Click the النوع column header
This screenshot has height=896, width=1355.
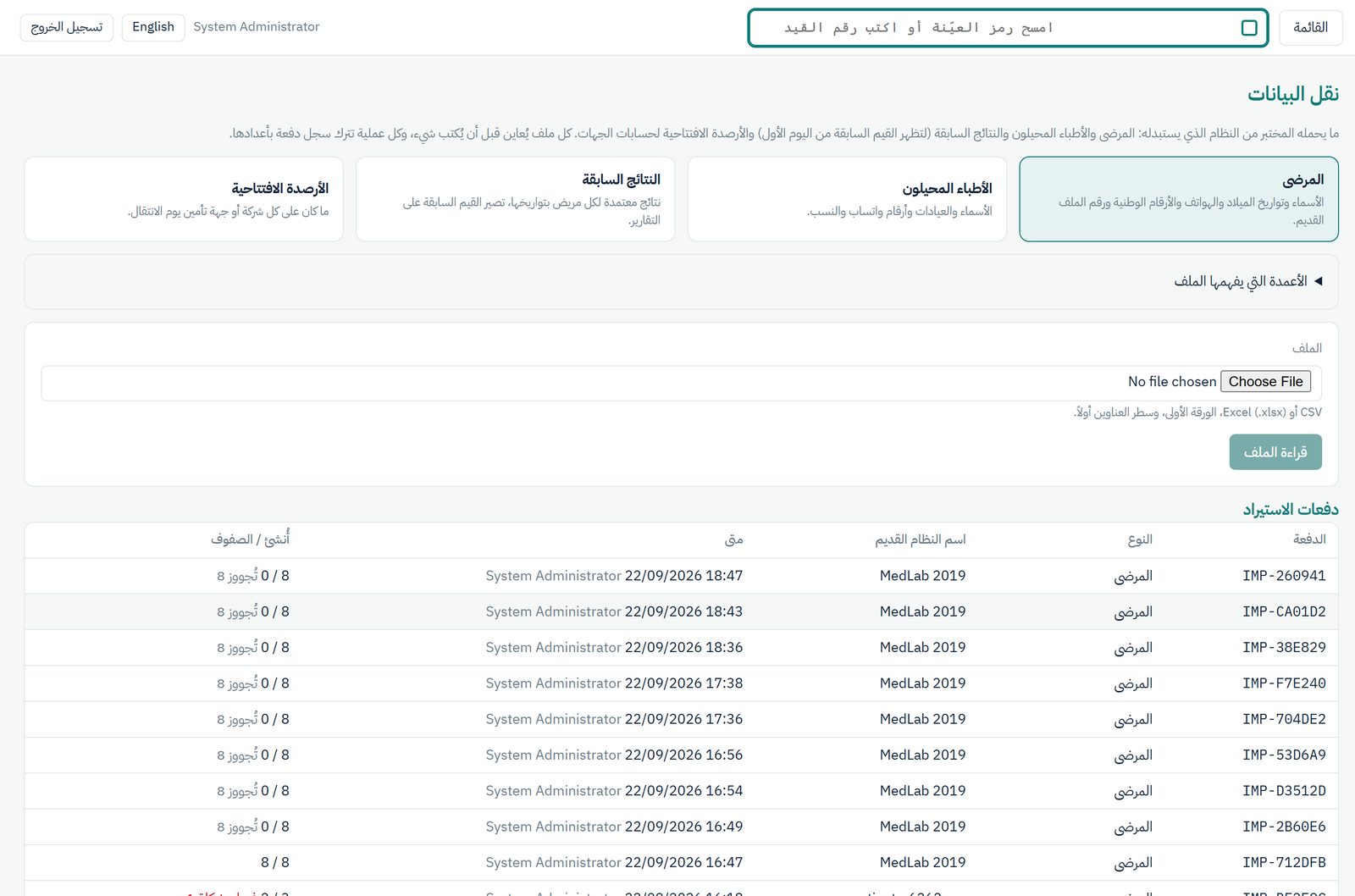coord(1140,539)
